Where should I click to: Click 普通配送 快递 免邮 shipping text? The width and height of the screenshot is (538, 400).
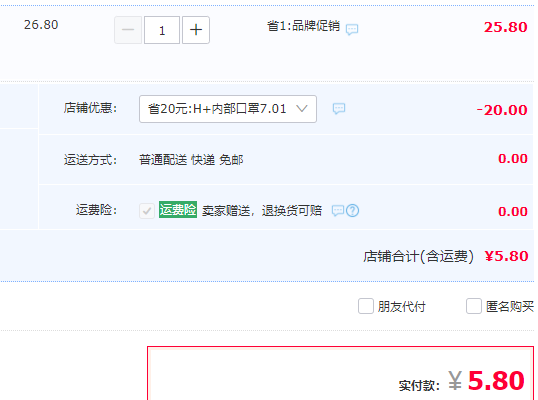pos(191,160)
